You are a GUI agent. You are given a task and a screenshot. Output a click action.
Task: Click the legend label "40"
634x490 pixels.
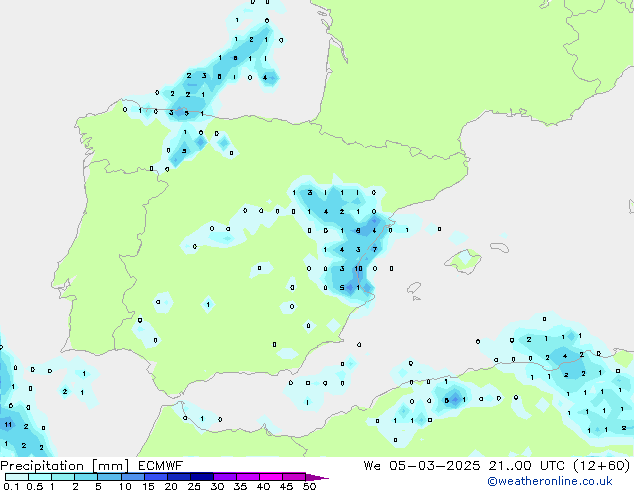pos(263,486)
